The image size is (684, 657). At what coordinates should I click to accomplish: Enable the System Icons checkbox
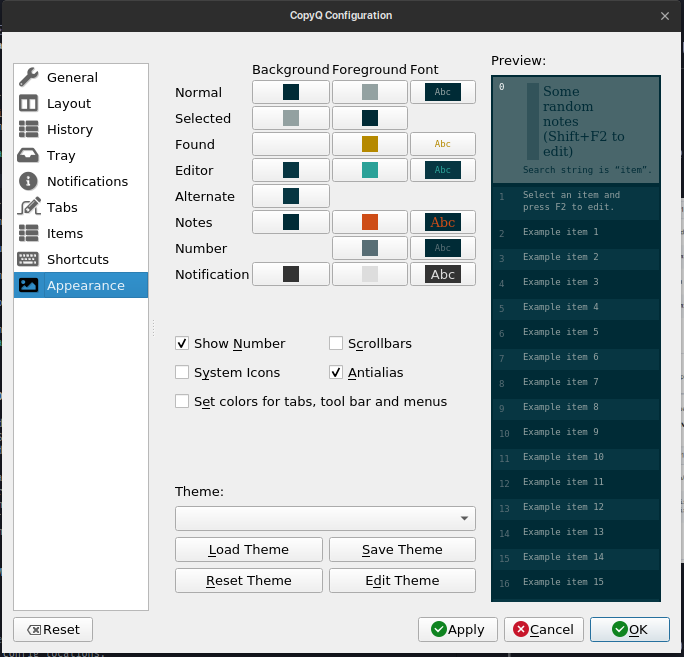(x=182, y=372)
